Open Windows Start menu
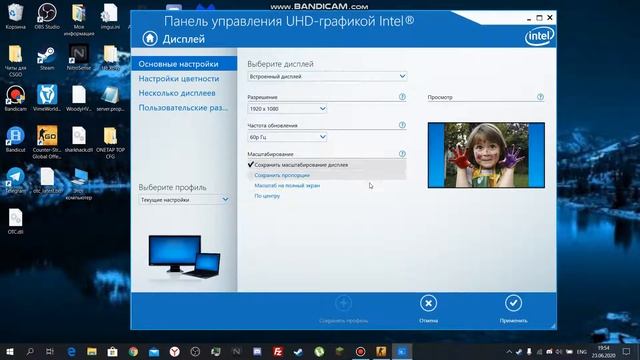 click(9, 351)
